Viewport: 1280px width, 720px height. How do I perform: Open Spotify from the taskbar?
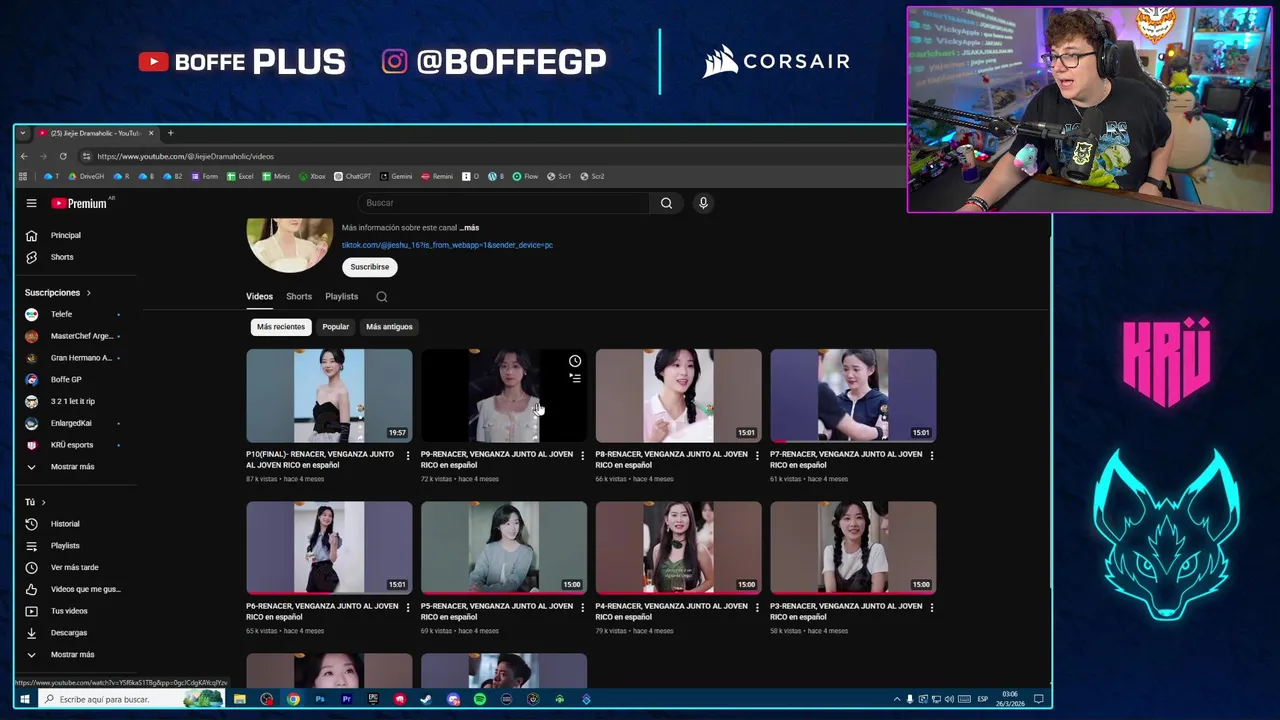pos(480,699)
